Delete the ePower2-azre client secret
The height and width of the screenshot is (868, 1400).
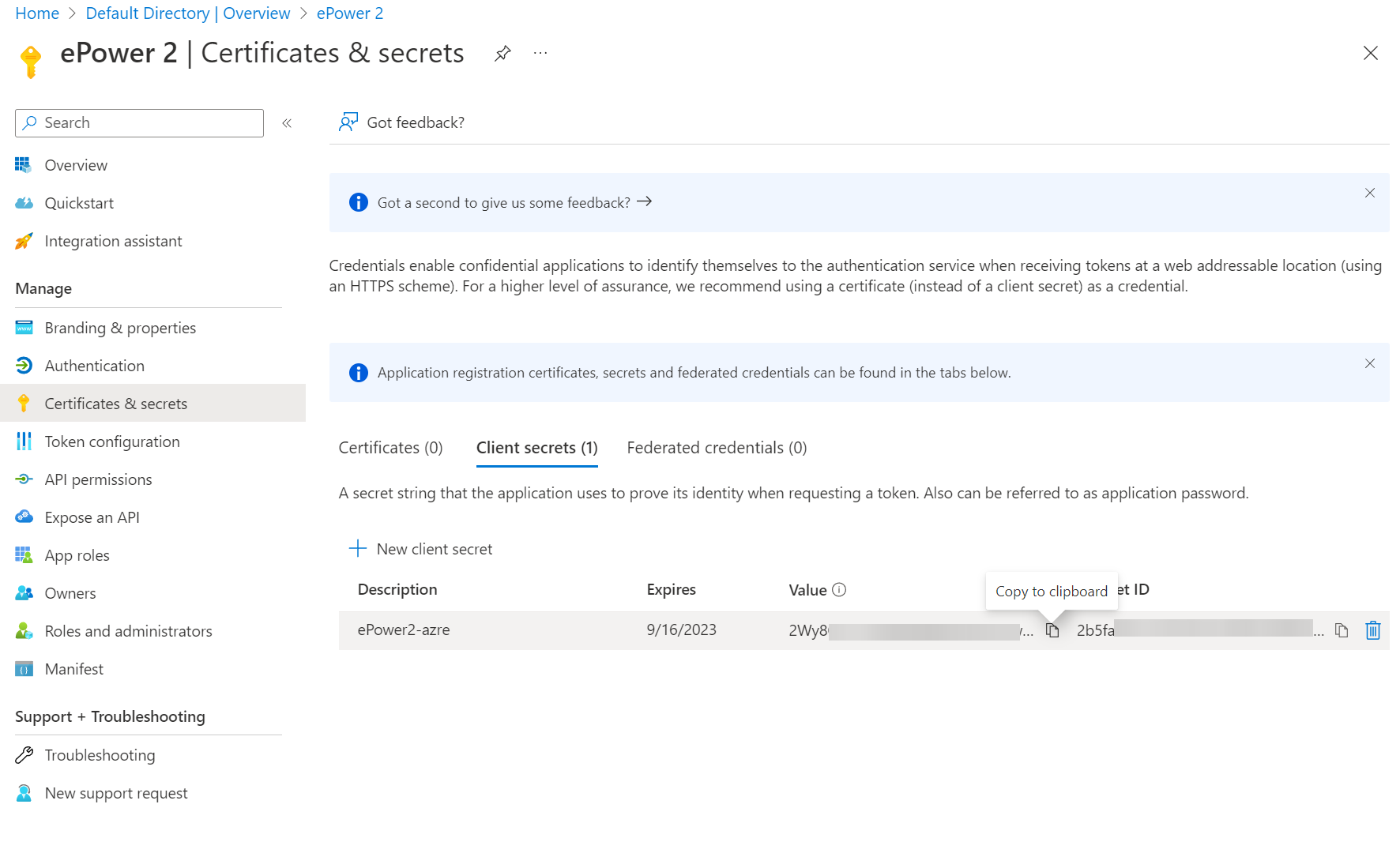(x=1373, y=630)
